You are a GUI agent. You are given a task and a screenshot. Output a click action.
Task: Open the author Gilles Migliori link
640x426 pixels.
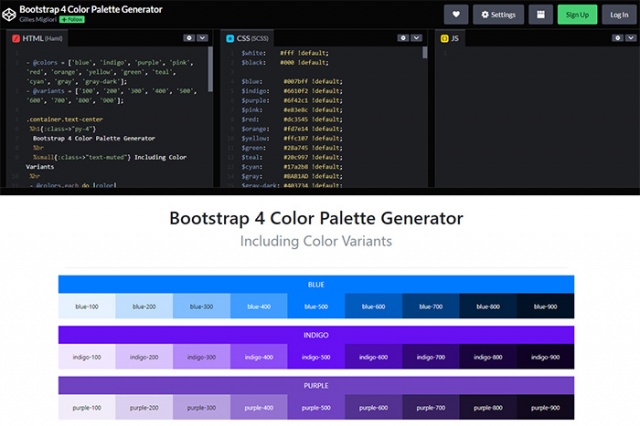pos(38,20)
